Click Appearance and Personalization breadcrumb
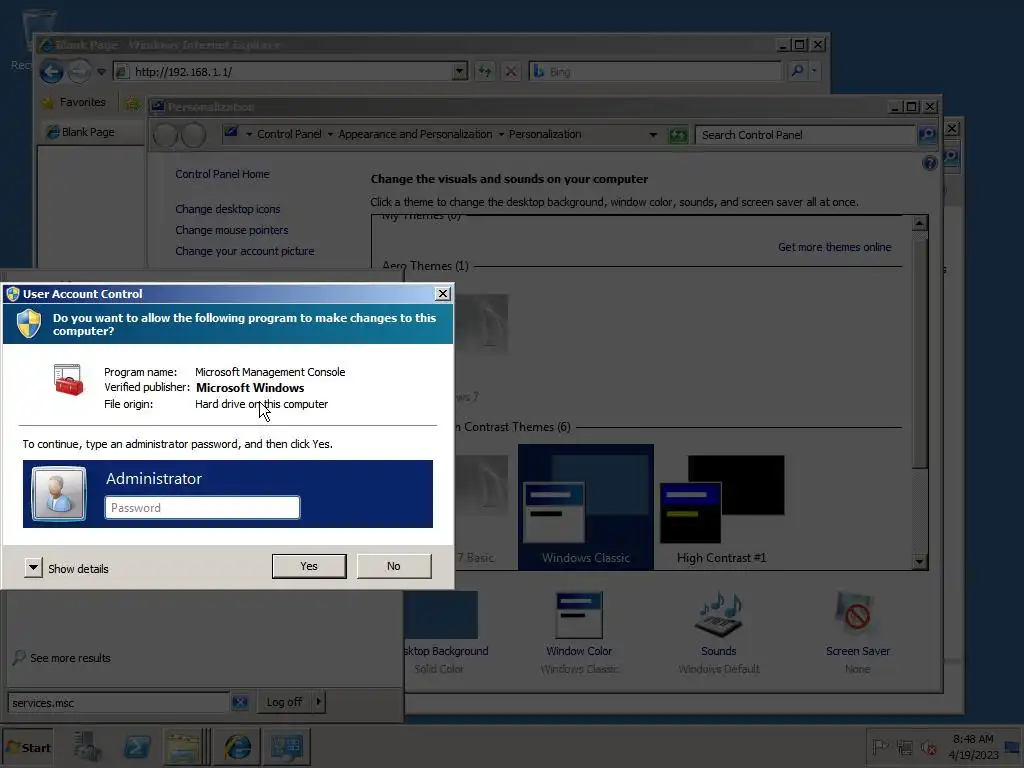1024x768 pixels. [x=415, y=134]
